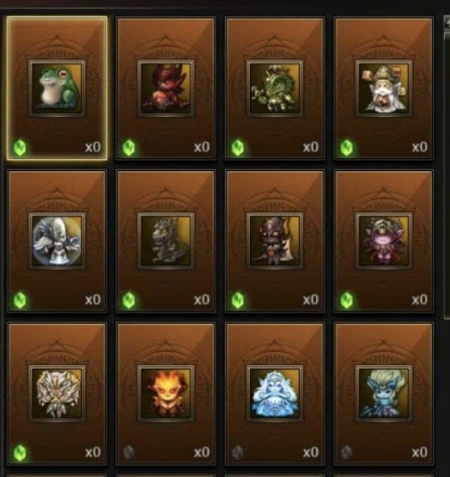The image size is (450, 477).
Task: Click gray gem on fire elemental card
Action: (129, 452)
